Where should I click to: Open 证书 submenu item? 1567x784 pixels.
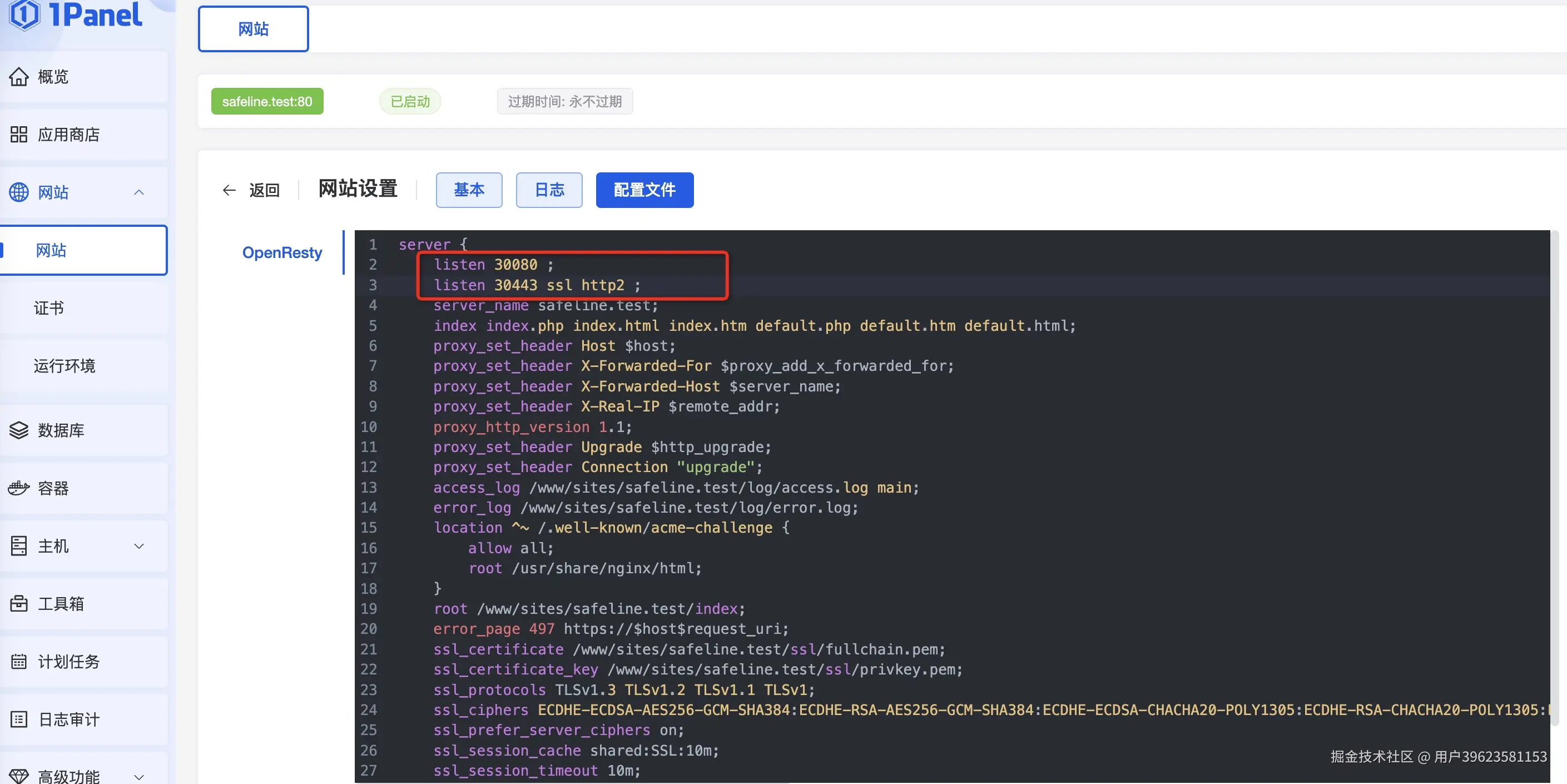[49, 307]
